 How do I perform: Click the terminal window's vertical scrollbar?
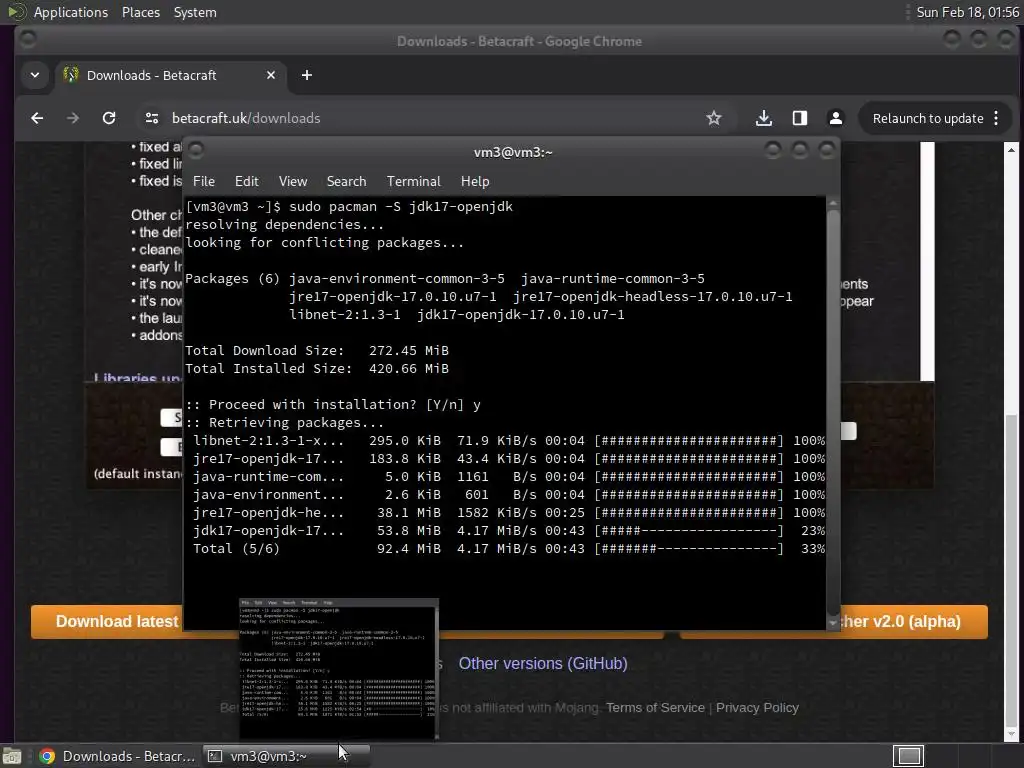coord(833,413)
